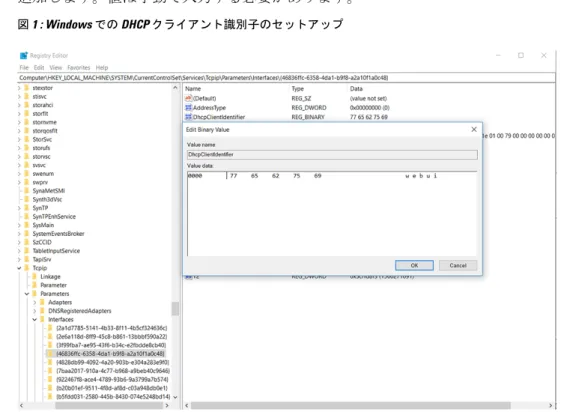Click the Value name field DhcpClientIdentifier

click(x=332, y=154)
